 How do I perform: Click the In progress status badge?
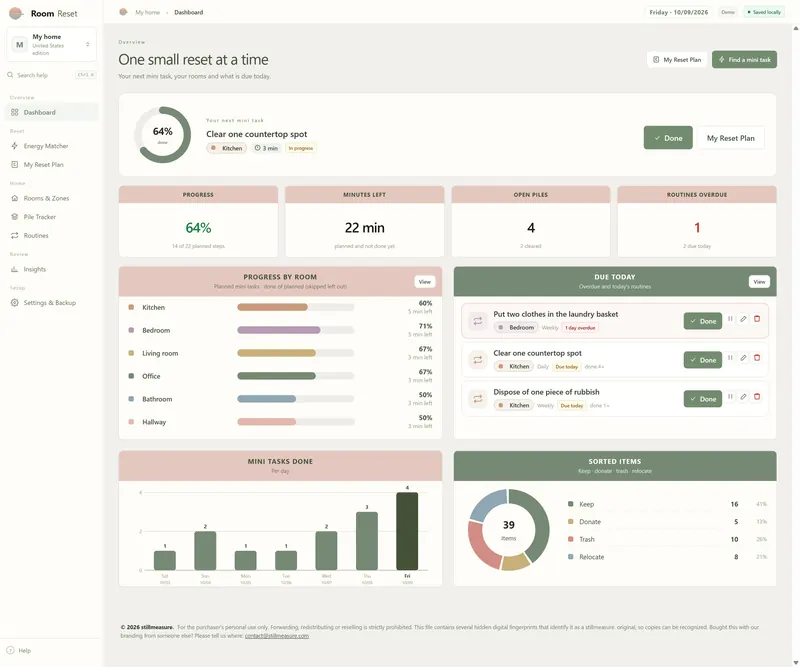[301, 148]
